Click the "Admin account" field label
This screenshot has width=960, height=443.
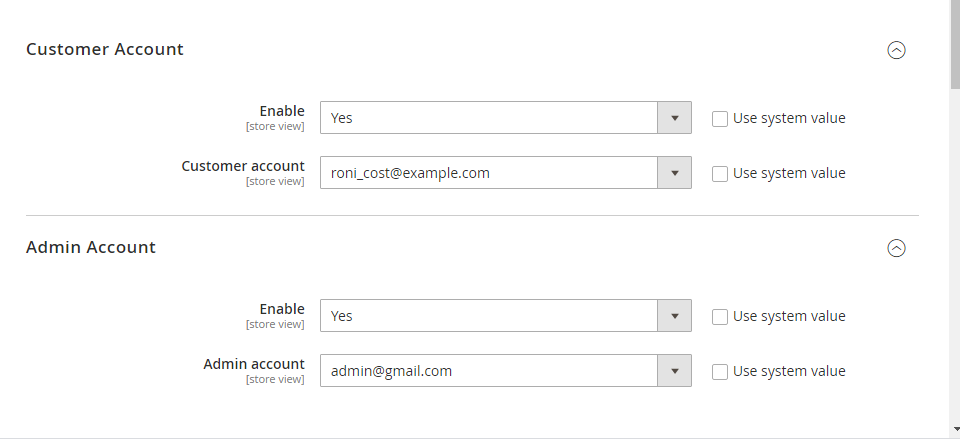pos(254,364)
